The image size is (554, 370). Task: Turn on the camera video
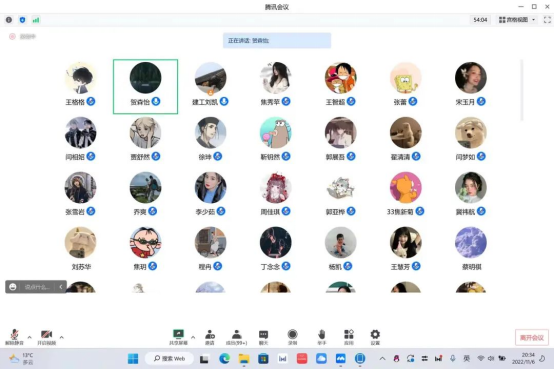[x=47, y=337]
